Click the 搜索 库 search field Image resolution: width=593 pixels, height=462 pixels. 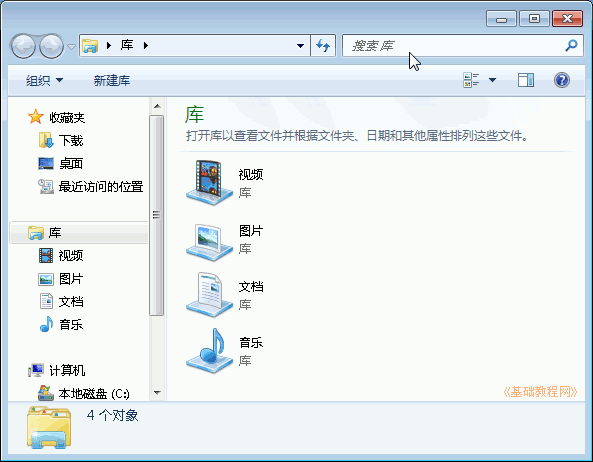(453, 46)
